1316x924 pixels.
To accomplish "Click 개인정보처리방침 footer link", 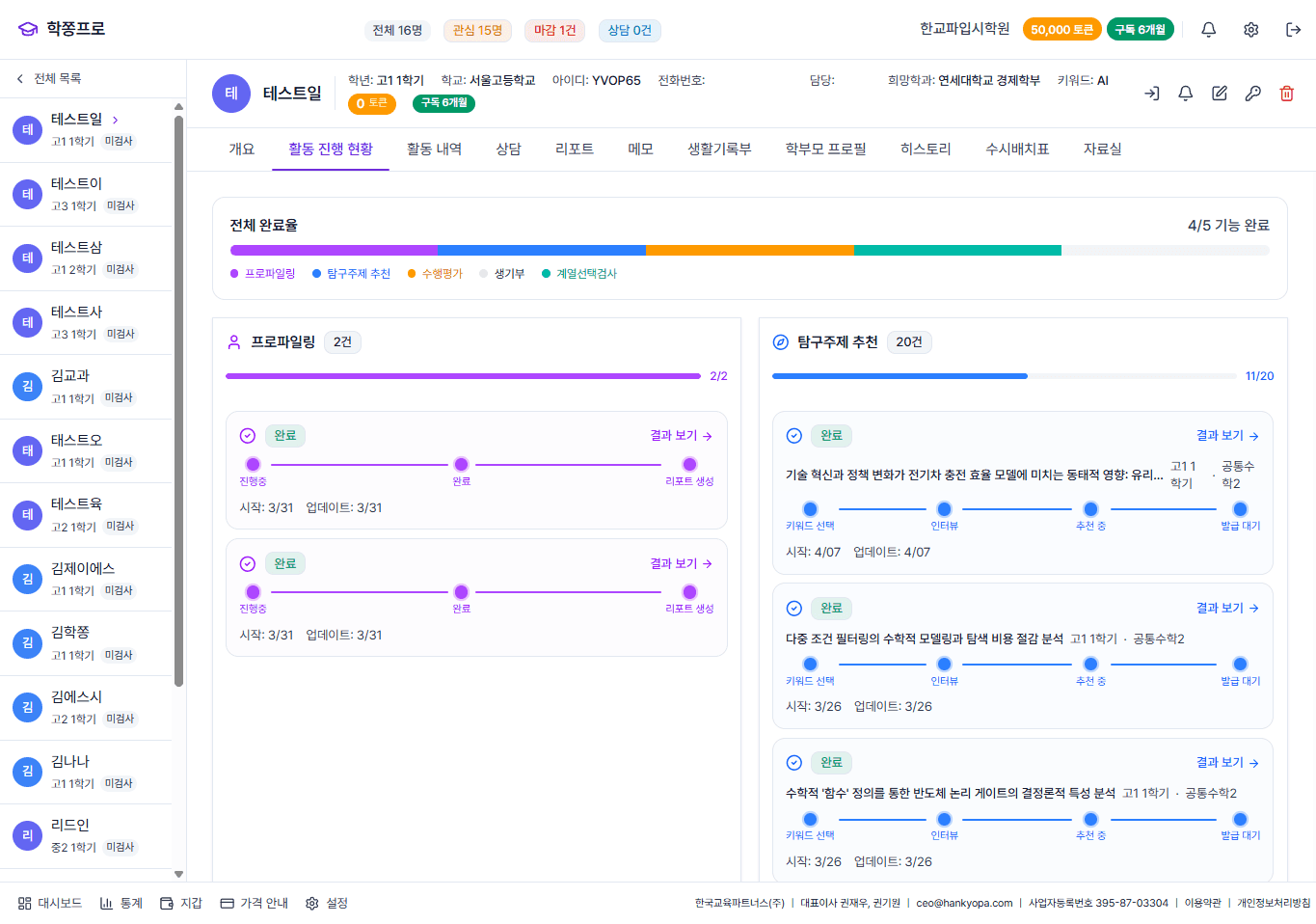I will (x=1274, y=904).
